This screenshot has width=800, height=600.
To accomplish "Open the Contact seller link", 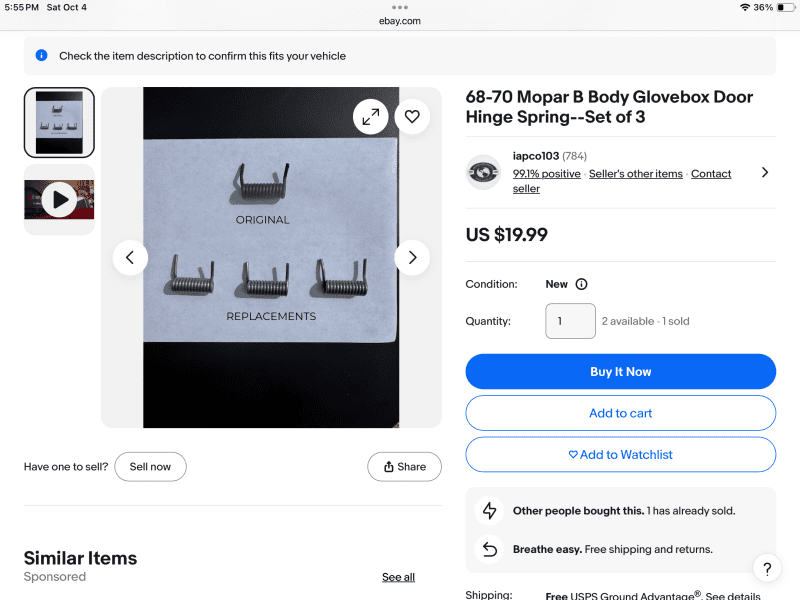I will 711,174.
